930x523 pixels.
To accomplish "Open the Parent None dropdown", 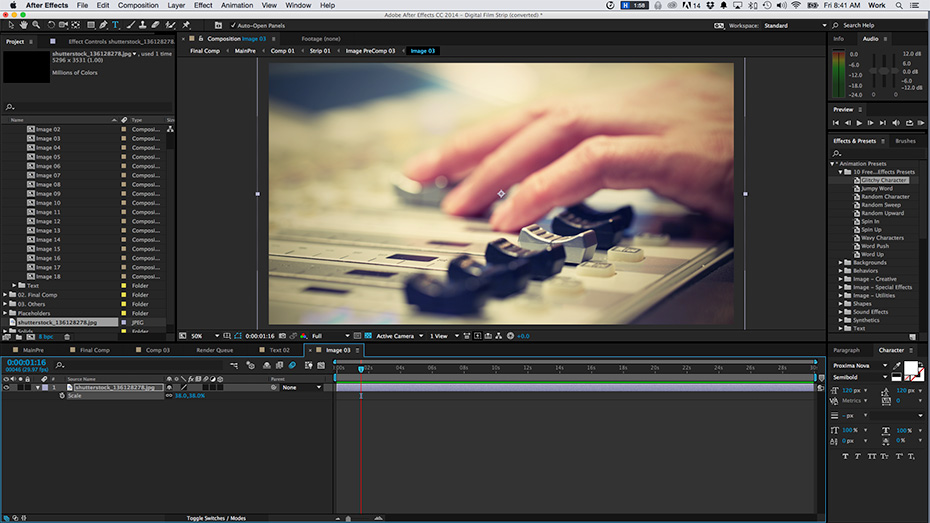I will [302, 387].
